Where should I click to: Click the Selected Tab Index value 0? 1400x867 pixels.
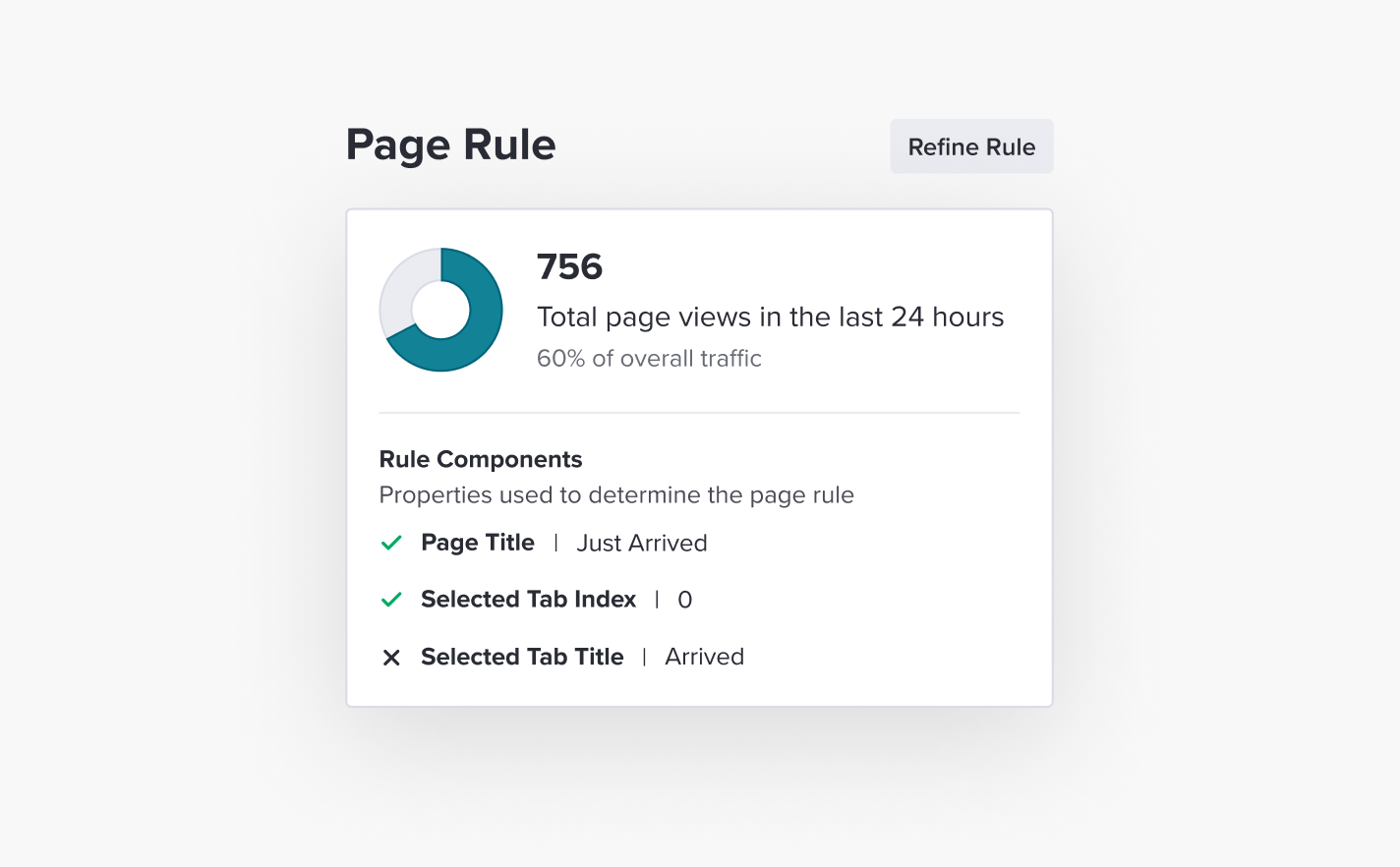coord(684,599)
